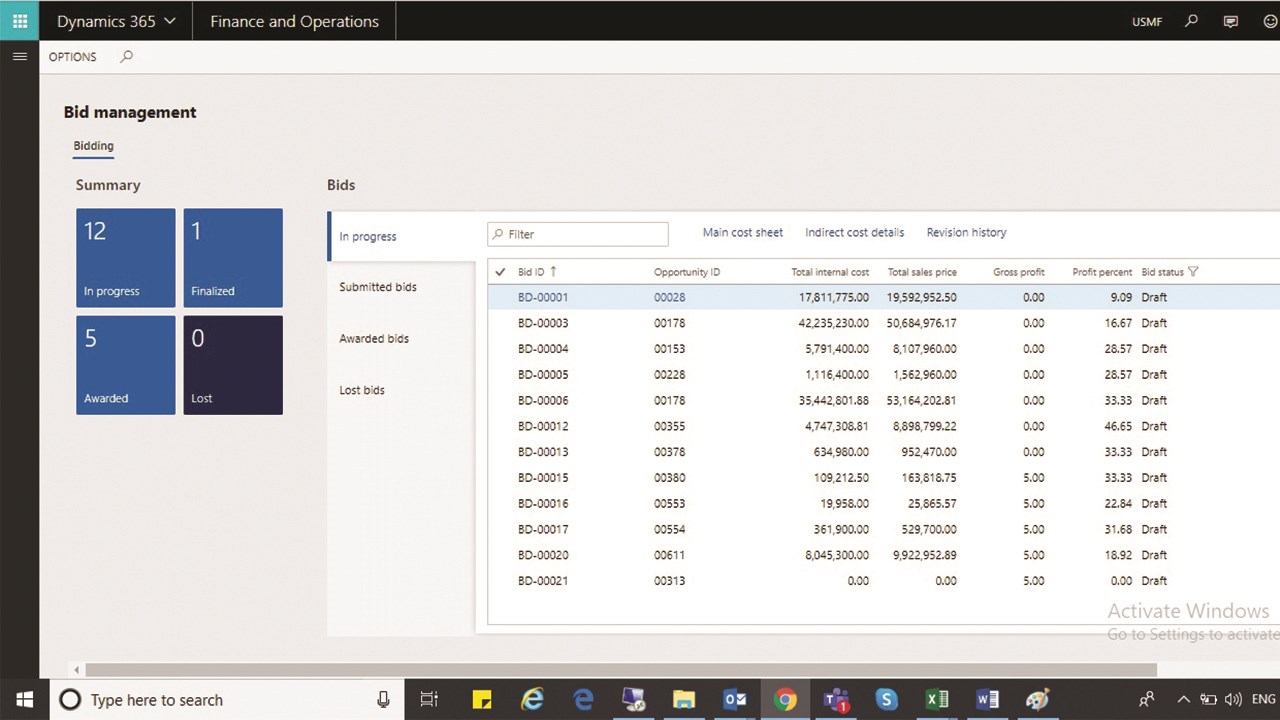
Task: Click the Finance and Operations title
Action: pos(294,21)
